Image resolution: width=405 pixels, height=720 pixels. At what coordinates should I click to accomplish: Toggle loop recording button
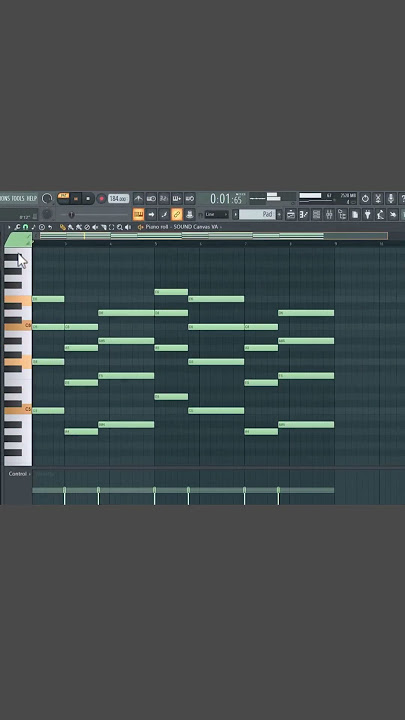click(190, 198)
